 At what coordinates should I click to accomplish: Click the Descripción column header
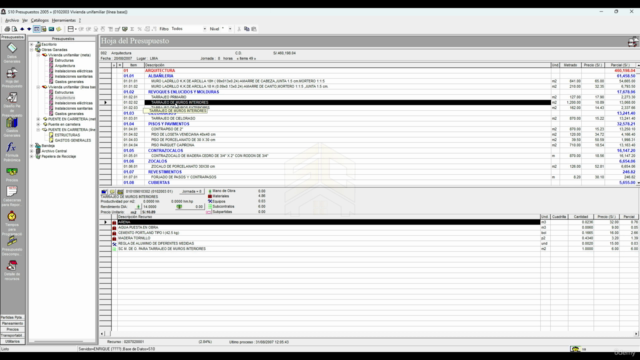click(x=347, y=65)
